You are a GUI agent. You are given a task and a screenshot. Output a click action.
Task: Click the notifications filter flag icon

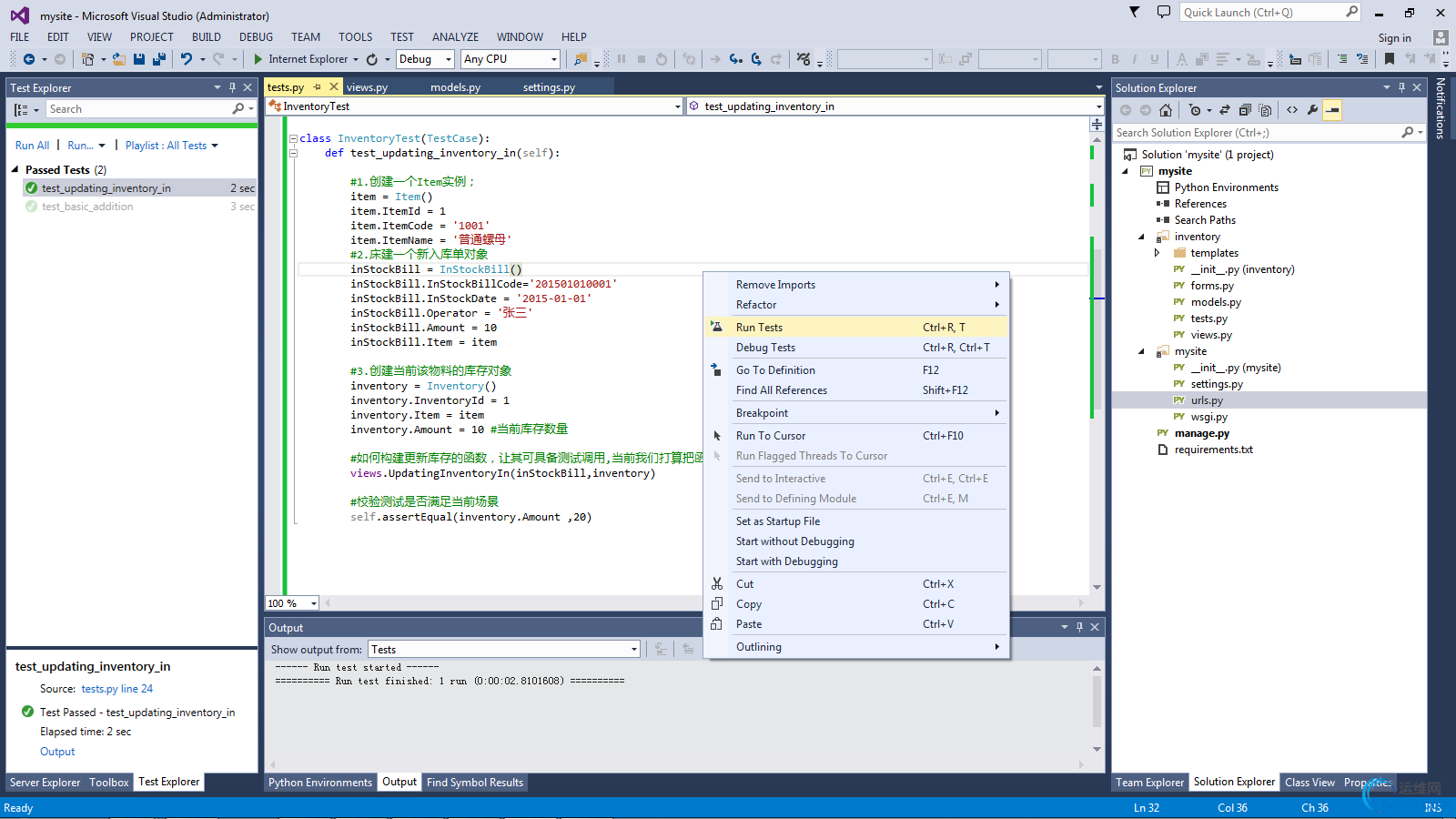coord(1134,12)
